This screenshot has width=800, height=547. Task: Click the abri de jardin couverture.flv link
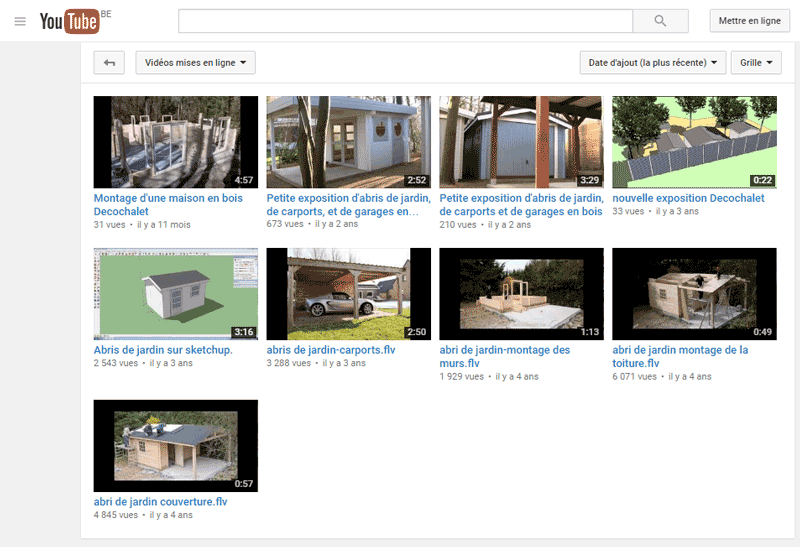point(160,502)
